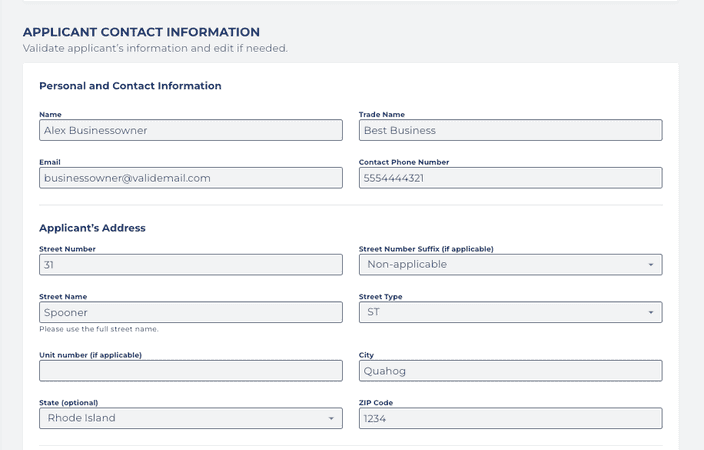Focus the ZIP Code field
This screenshot has width=704, height=450.
coord(510,418)
